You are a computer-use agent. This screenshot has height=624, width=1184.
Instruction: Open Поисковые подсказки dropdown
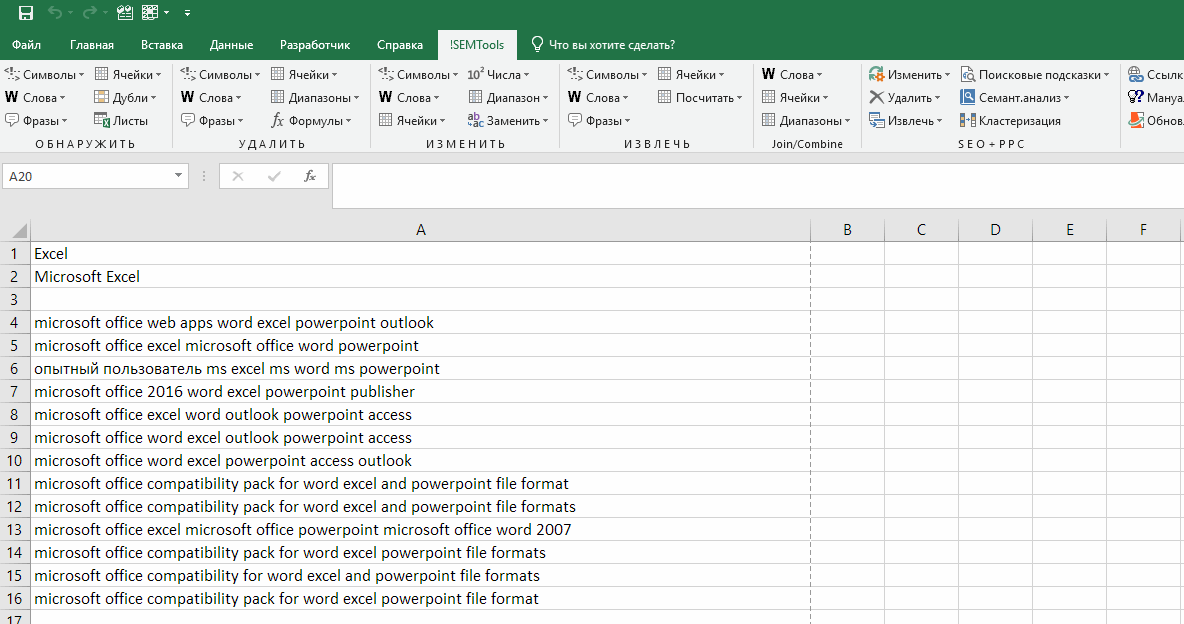pyautogui.click(x=1035, y=74)
